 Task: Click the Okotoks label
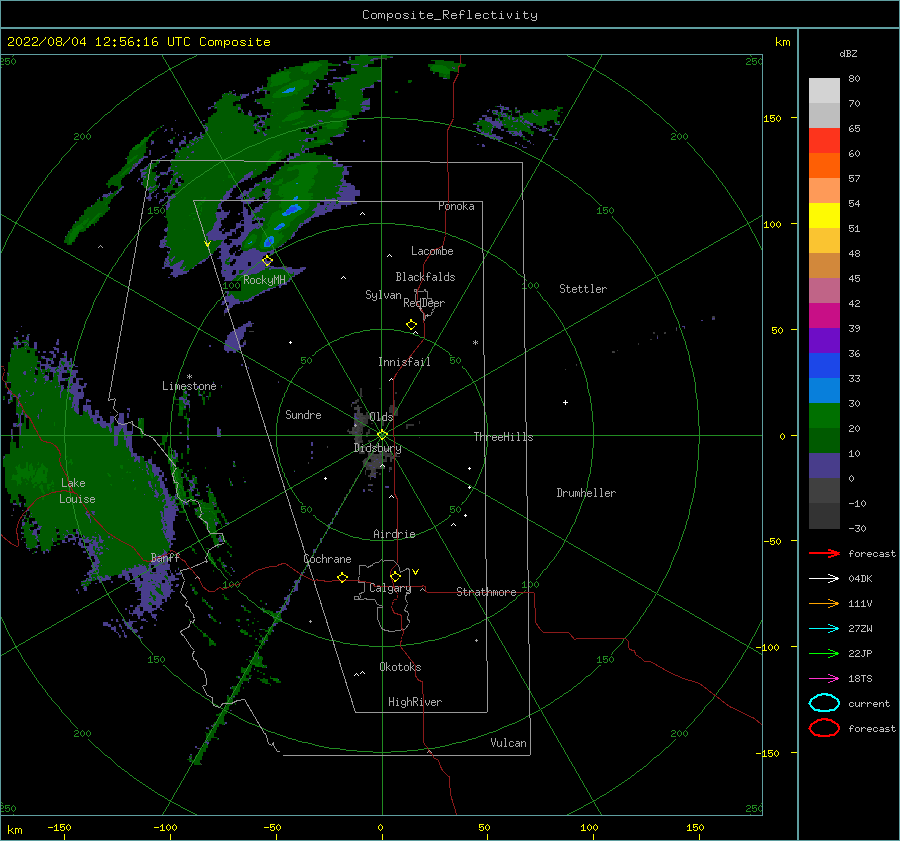tap(401, 667)
